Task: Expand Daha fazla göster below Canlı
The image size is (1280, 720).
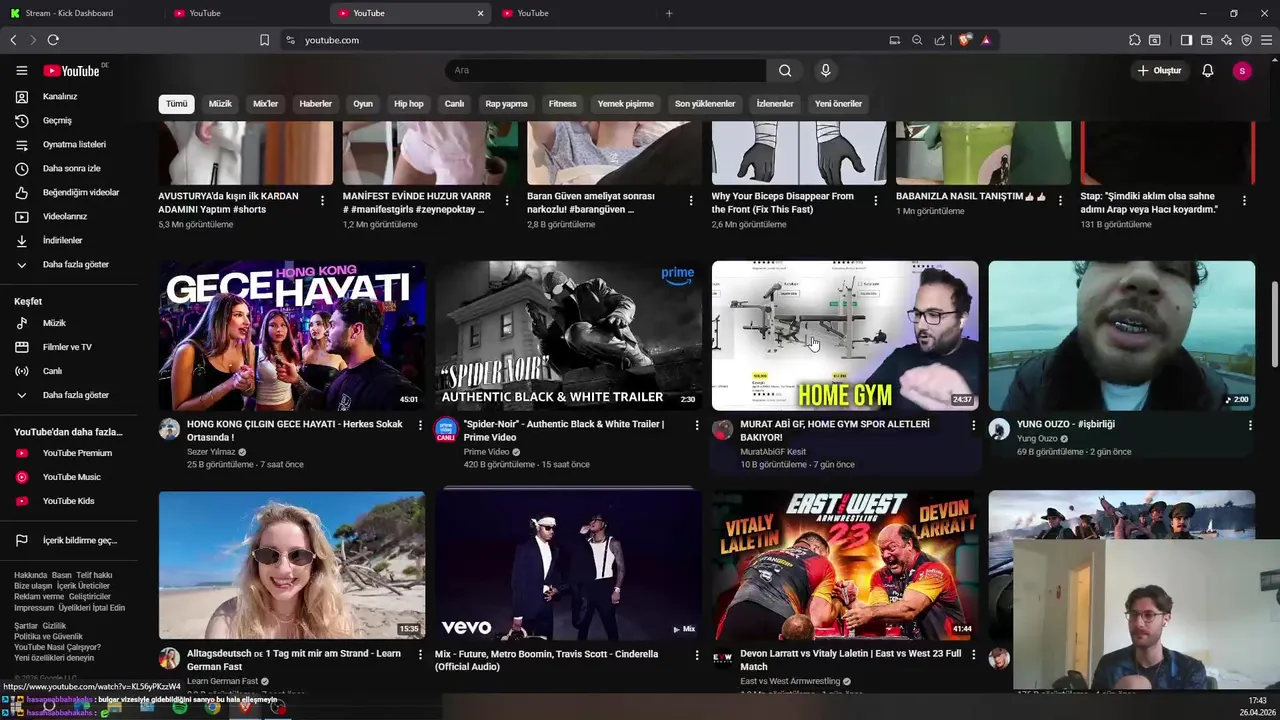Action: pyautogui.click(x=70, y=395)
